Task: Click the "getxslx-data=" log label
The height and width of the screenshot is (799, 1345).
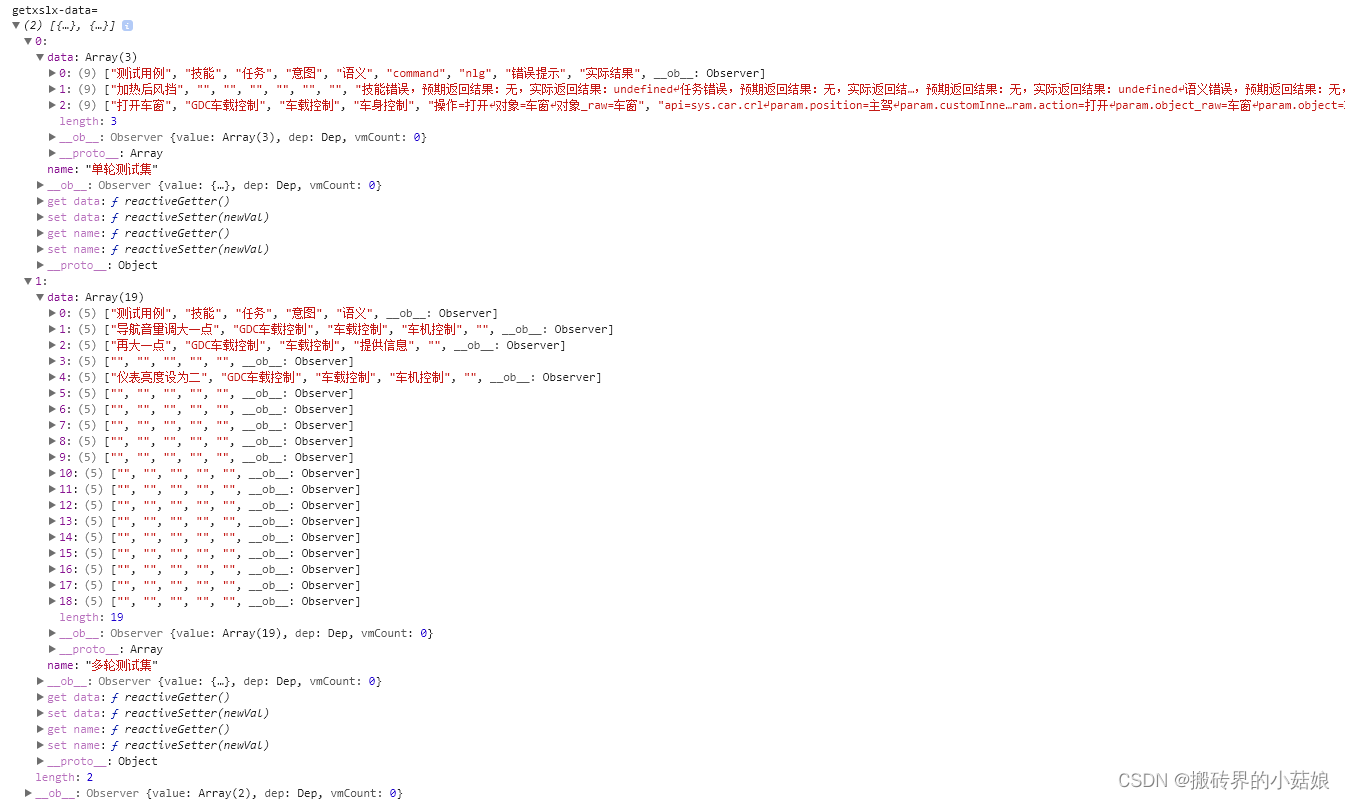Action: tap(54, 9)
